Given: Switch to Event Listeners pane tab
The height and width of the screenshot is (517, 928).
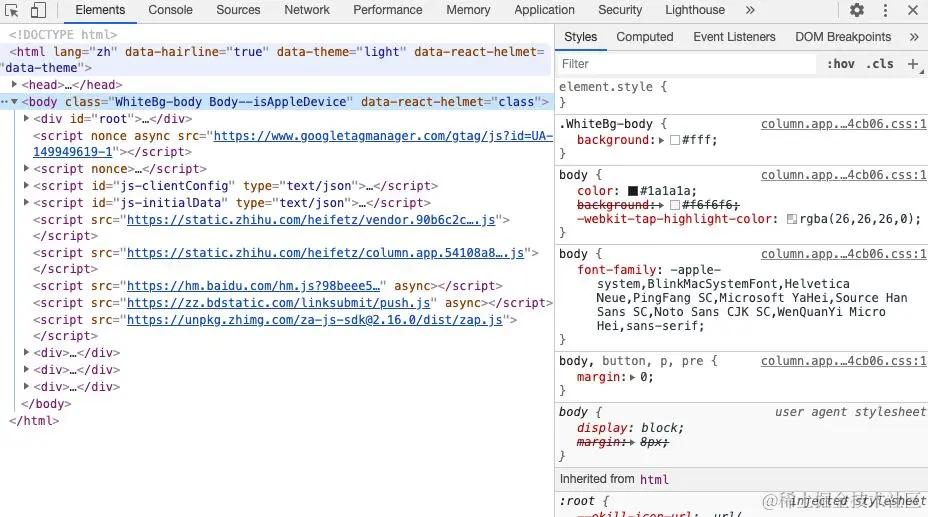Looking at the screenshot, I should pyautogui.click(x=734, y=37).
